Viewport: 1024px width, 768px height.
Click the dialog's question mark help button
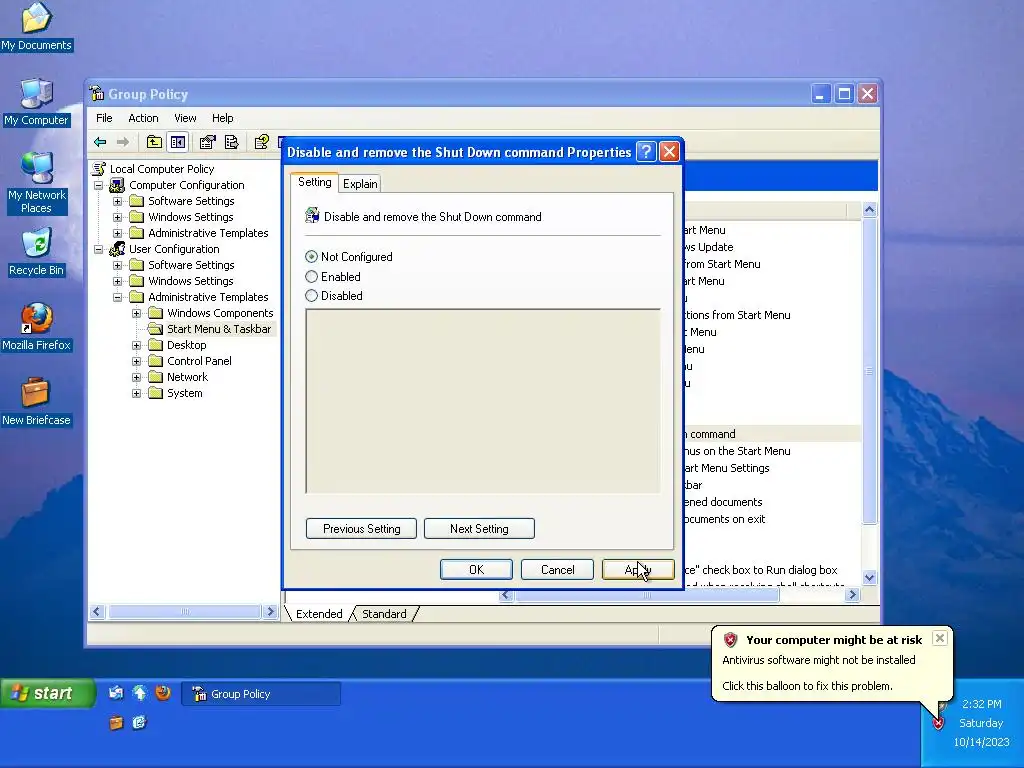point(646,152)
